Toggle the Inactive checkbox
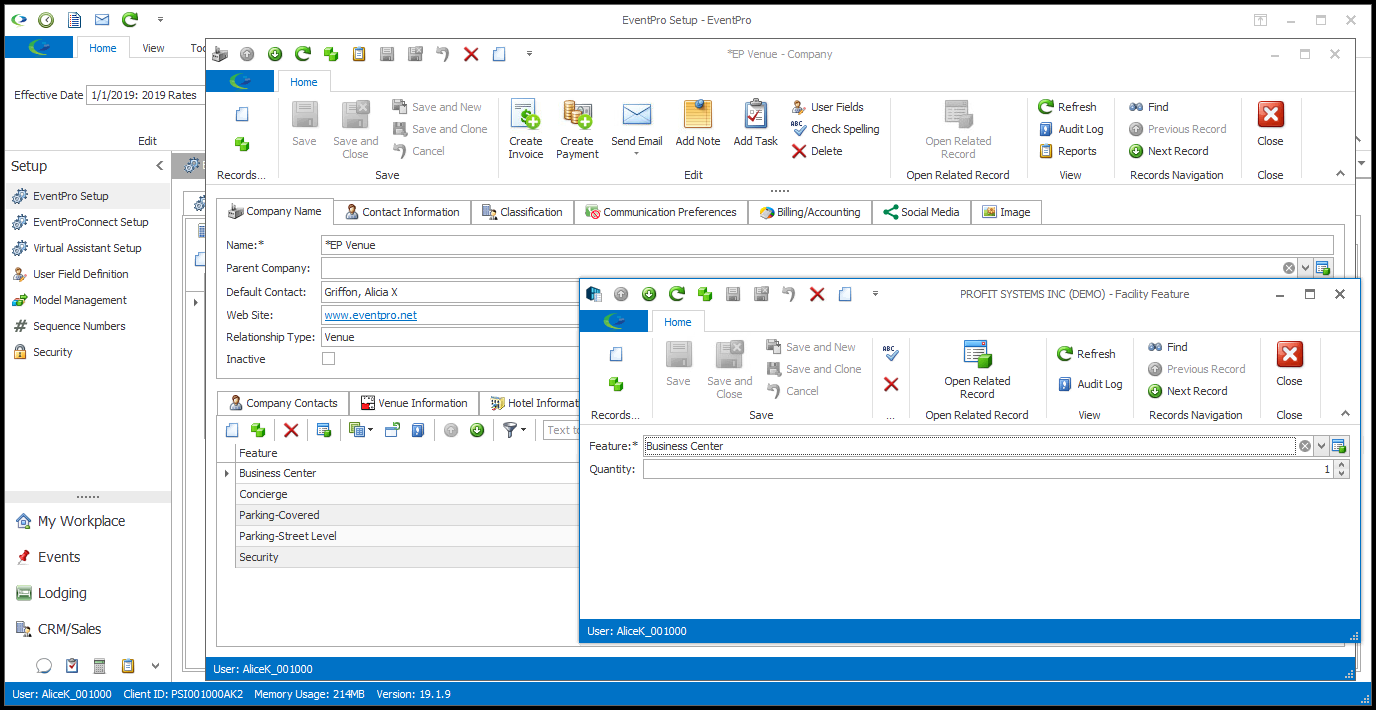Image resolution: width=1376 pixels, height=710 pixels. coord(328,359)
